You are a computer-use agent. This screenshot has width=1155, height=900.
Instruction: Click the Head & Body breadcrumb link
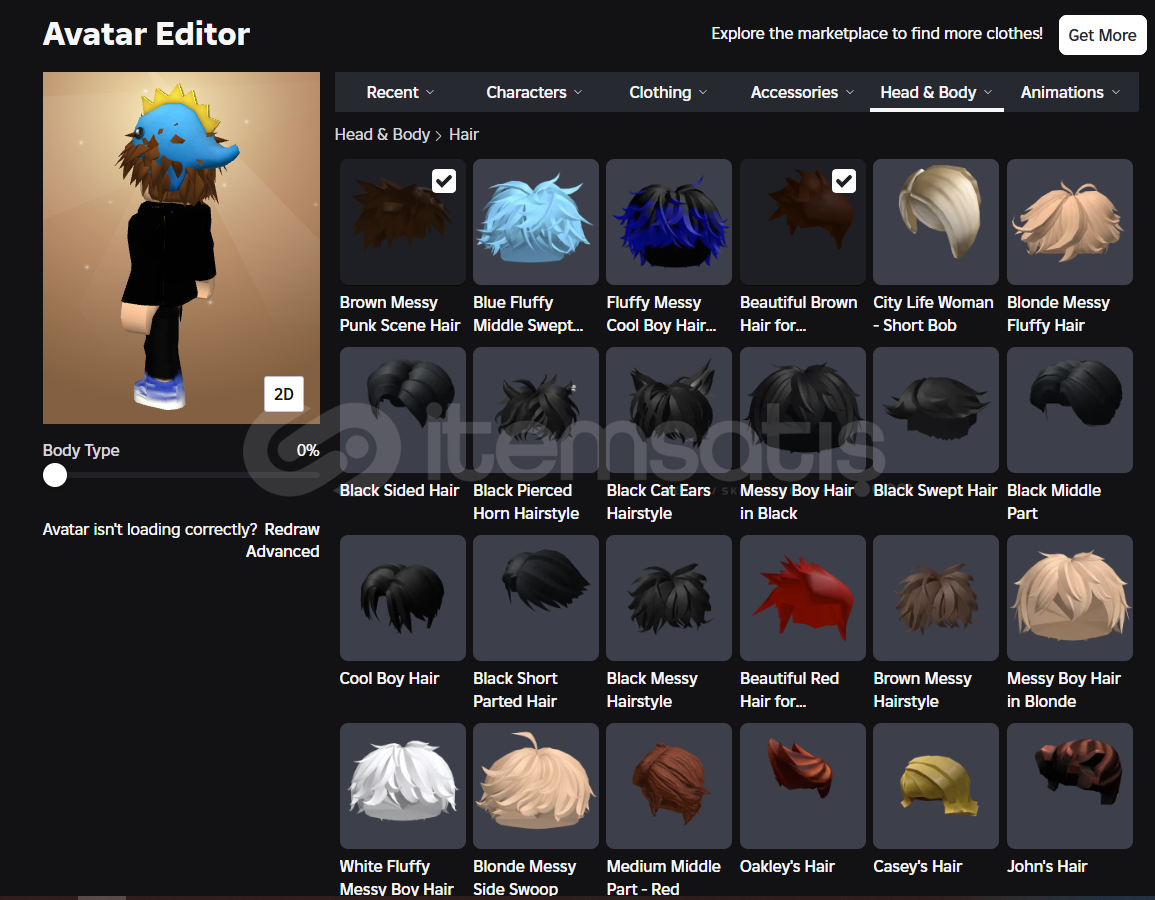382,135
